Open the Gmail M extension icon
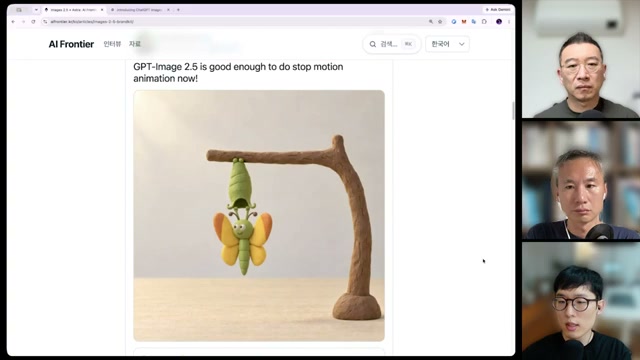The height and width of the screenshot is (360, 640). pyautogui.click(x=464, y=22)
